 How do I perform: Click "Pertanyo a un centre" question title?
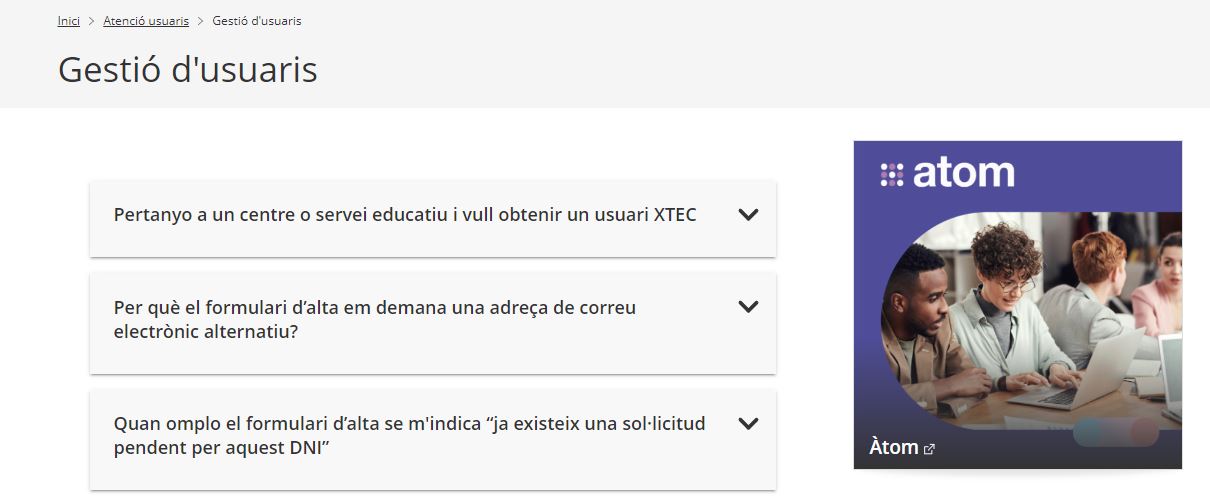405,215
